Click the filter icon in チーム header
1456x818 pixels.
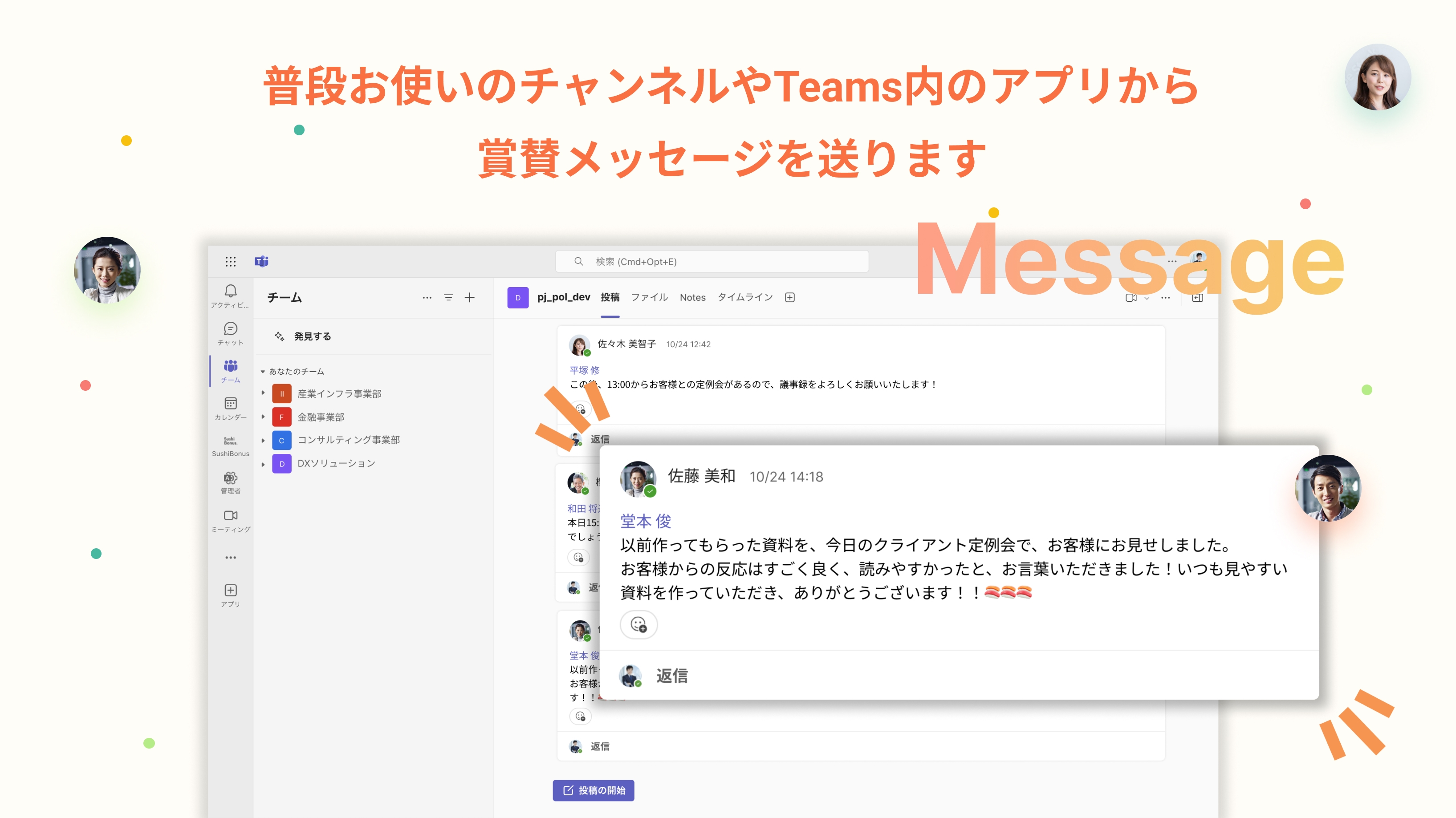(x=448, y=298)
